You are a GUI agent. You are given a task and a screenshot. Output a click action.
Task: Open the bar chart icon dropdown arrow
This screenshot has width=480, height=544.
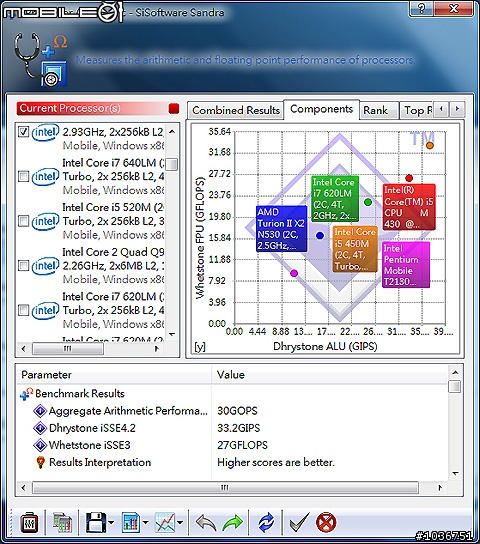pos(146,522)
